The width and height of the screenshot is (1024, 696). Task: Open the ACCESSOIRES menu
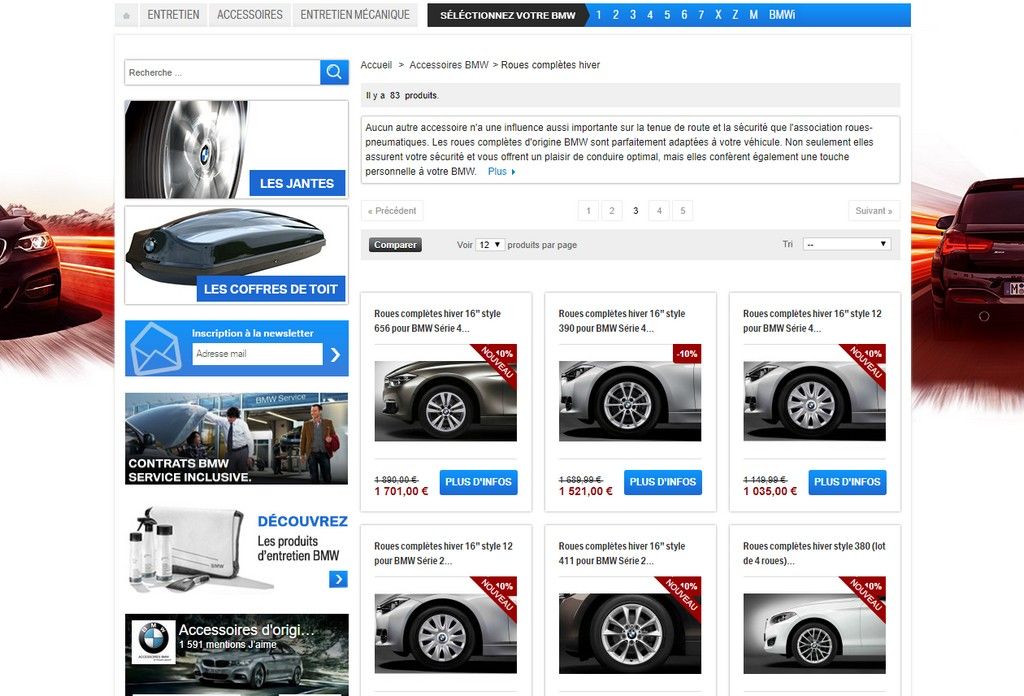click(249, 14)
